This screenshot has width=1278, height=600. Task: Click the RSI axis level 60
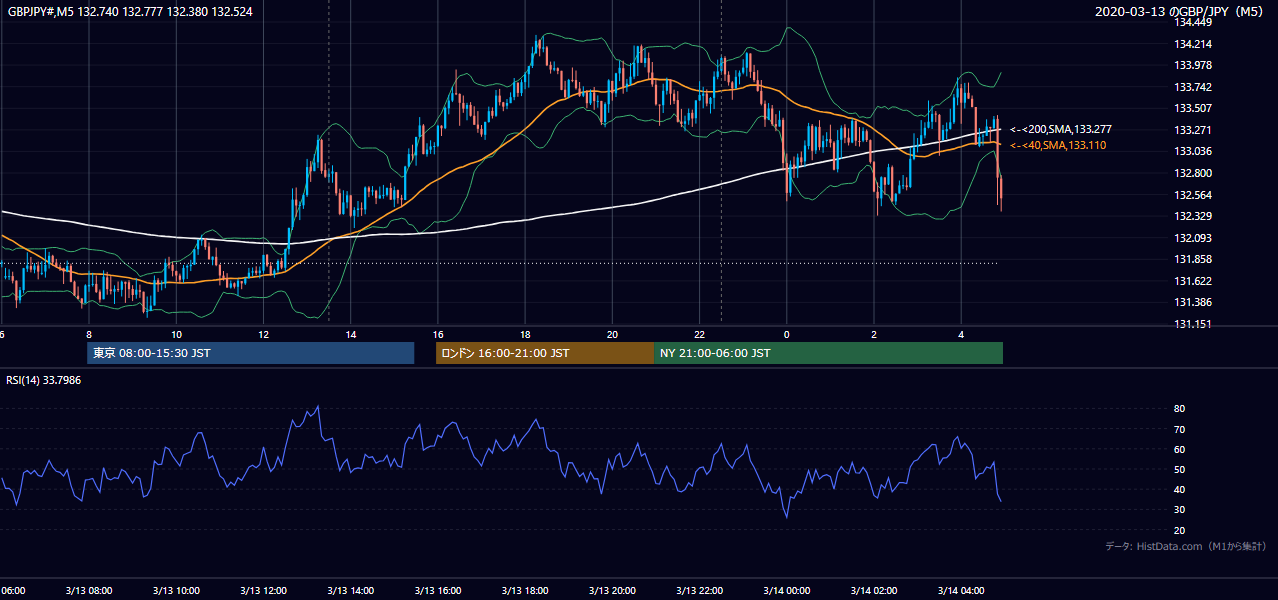click(x=1180, y=449)
